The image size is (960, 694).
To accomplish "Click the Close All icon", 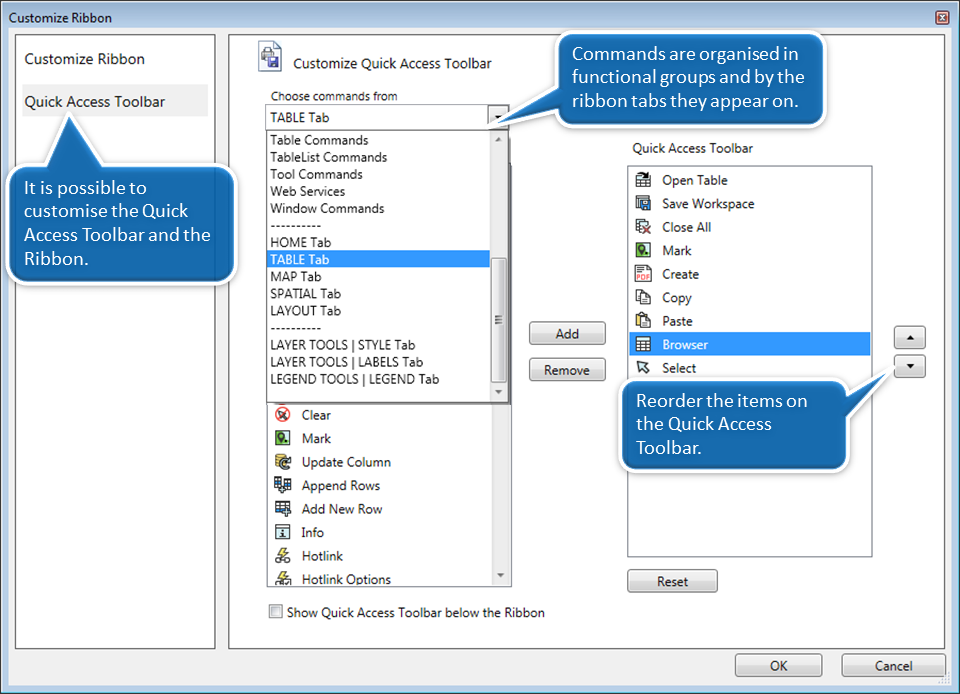I will pos(643,227).
